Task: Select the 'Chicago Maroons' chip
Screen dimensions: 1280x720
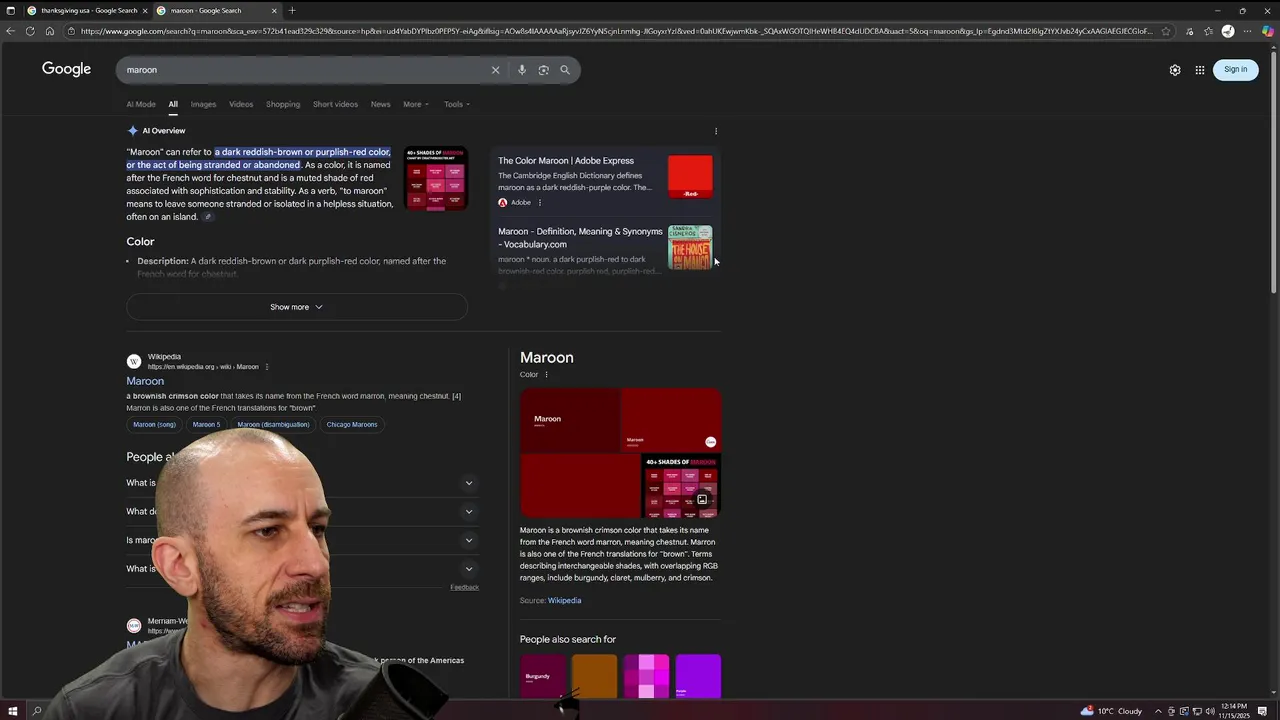Action: click(352, 424)
